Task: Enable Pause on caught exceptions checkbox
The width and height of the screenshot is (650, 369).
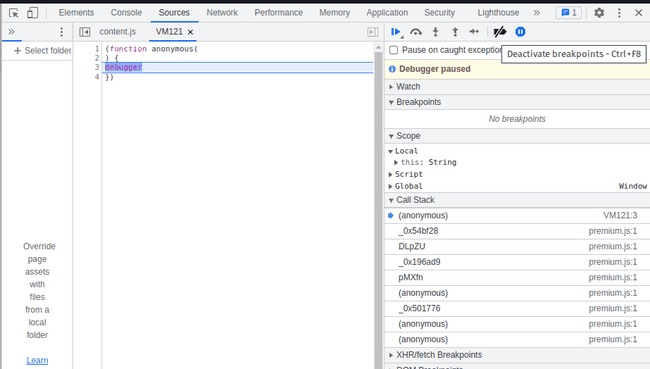Action: 393,50
